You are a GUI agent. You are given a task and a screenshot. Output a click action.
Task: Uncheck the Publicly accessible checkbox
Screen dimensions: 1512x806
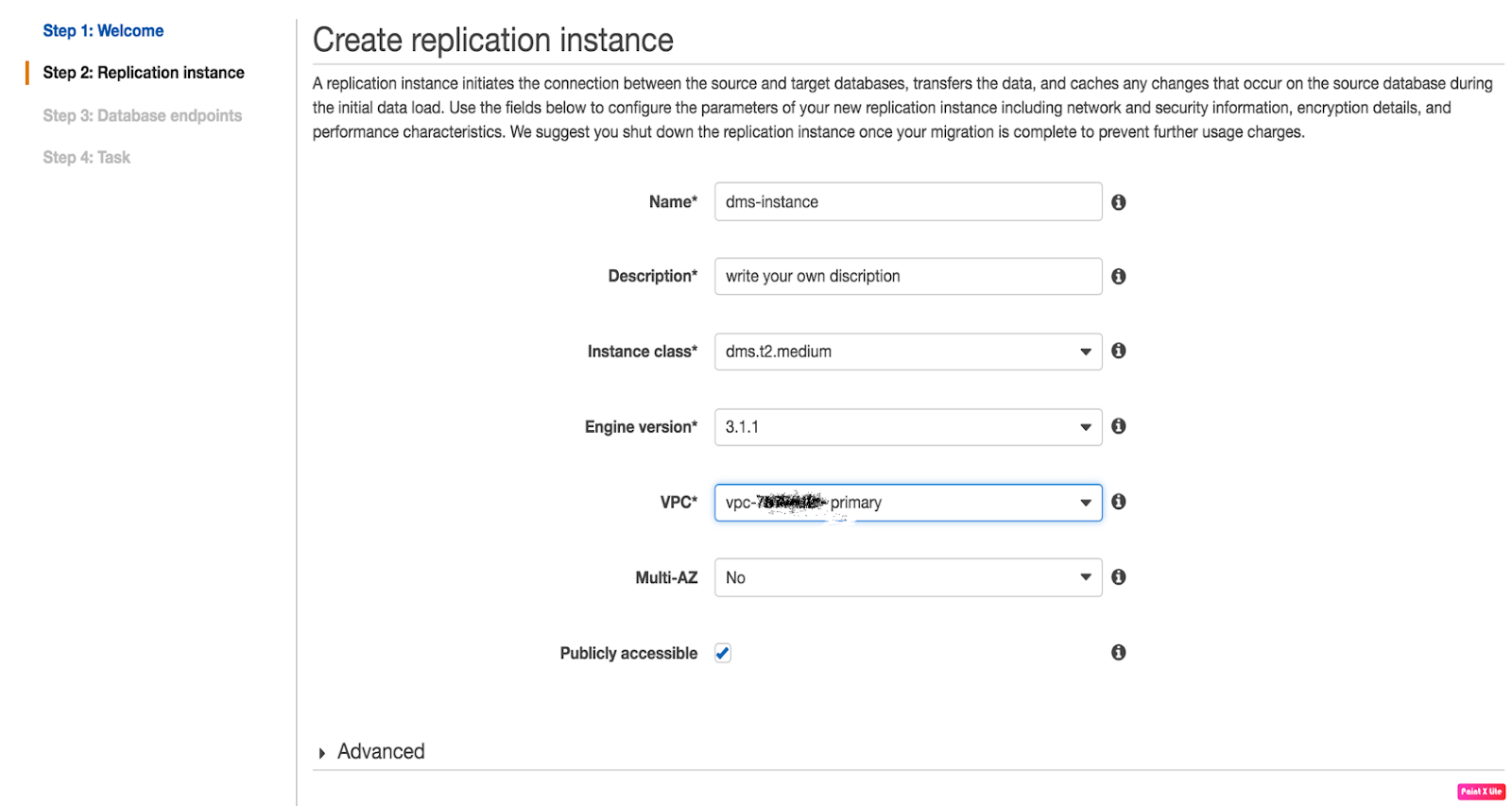pos(723,653)
